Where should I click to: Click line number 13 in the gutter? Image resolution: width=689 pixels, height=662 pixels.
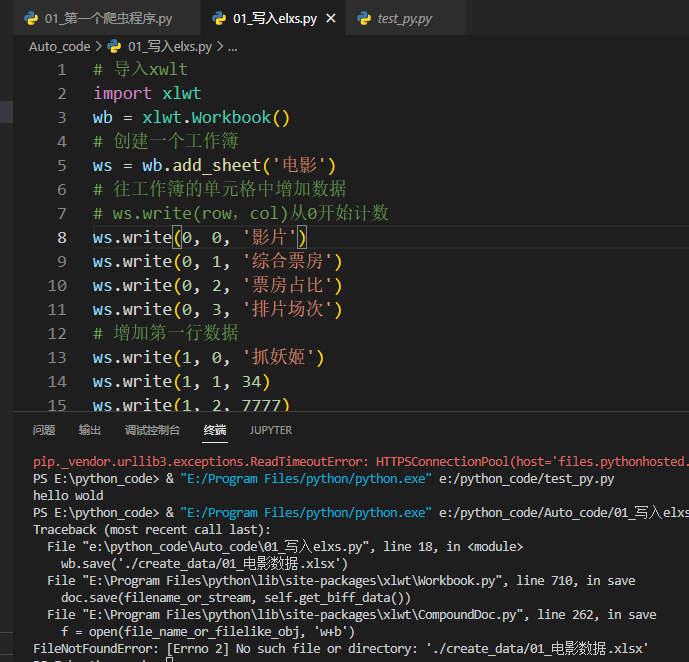[x=57, y=358]
